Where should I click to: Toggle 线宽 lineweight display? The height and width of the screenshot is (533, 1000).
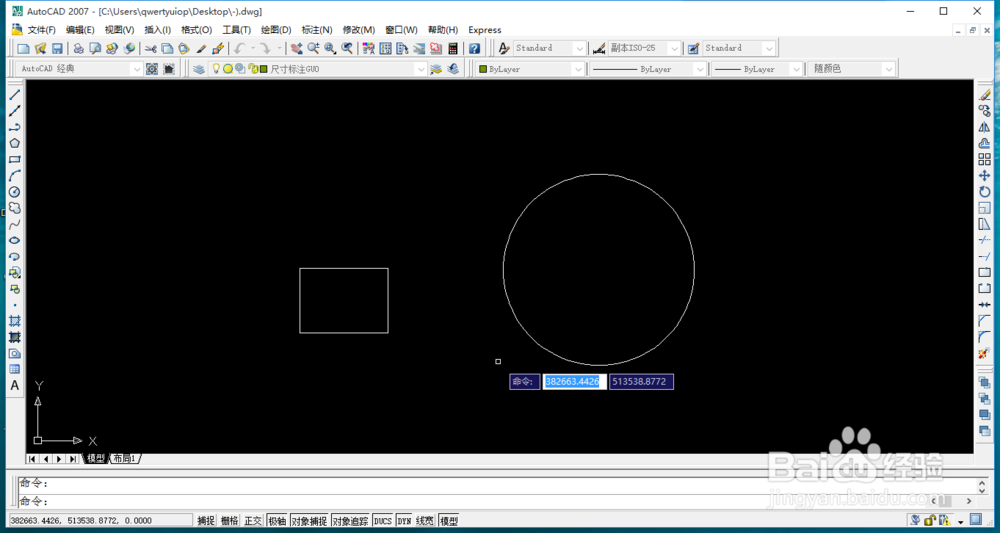(425, 521)
